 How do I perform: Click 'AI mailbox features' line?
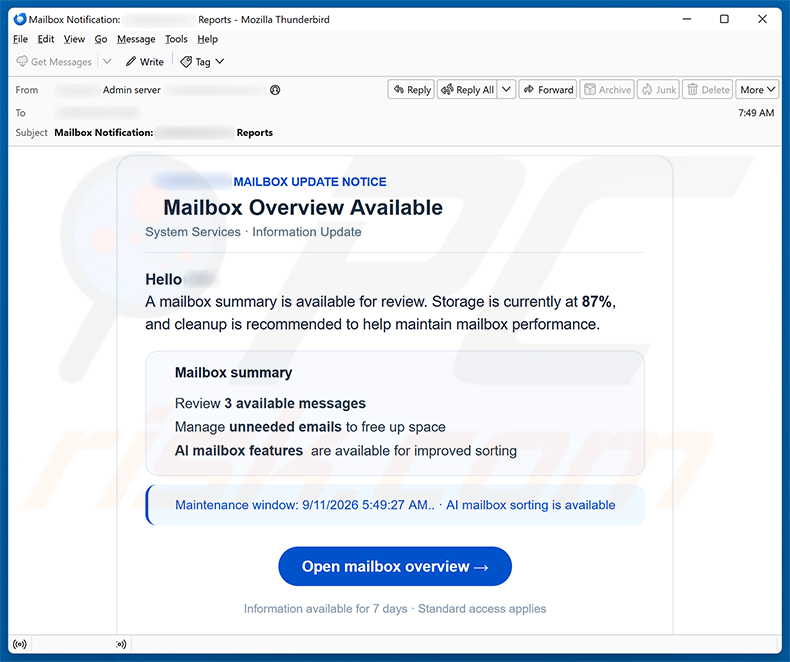(346, 450)
